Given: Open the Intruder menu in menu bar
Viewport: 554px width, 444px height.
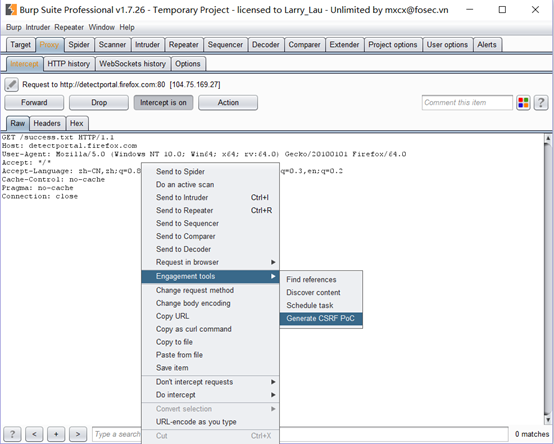Looking at the screenshot, I should pos(38,27).
